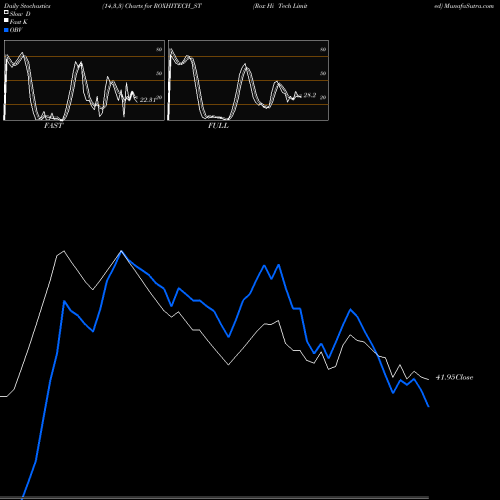This screenshot has width=500, height=500.
Task: Click the '41.95Close' price label
Action: (x=454, y=377)
